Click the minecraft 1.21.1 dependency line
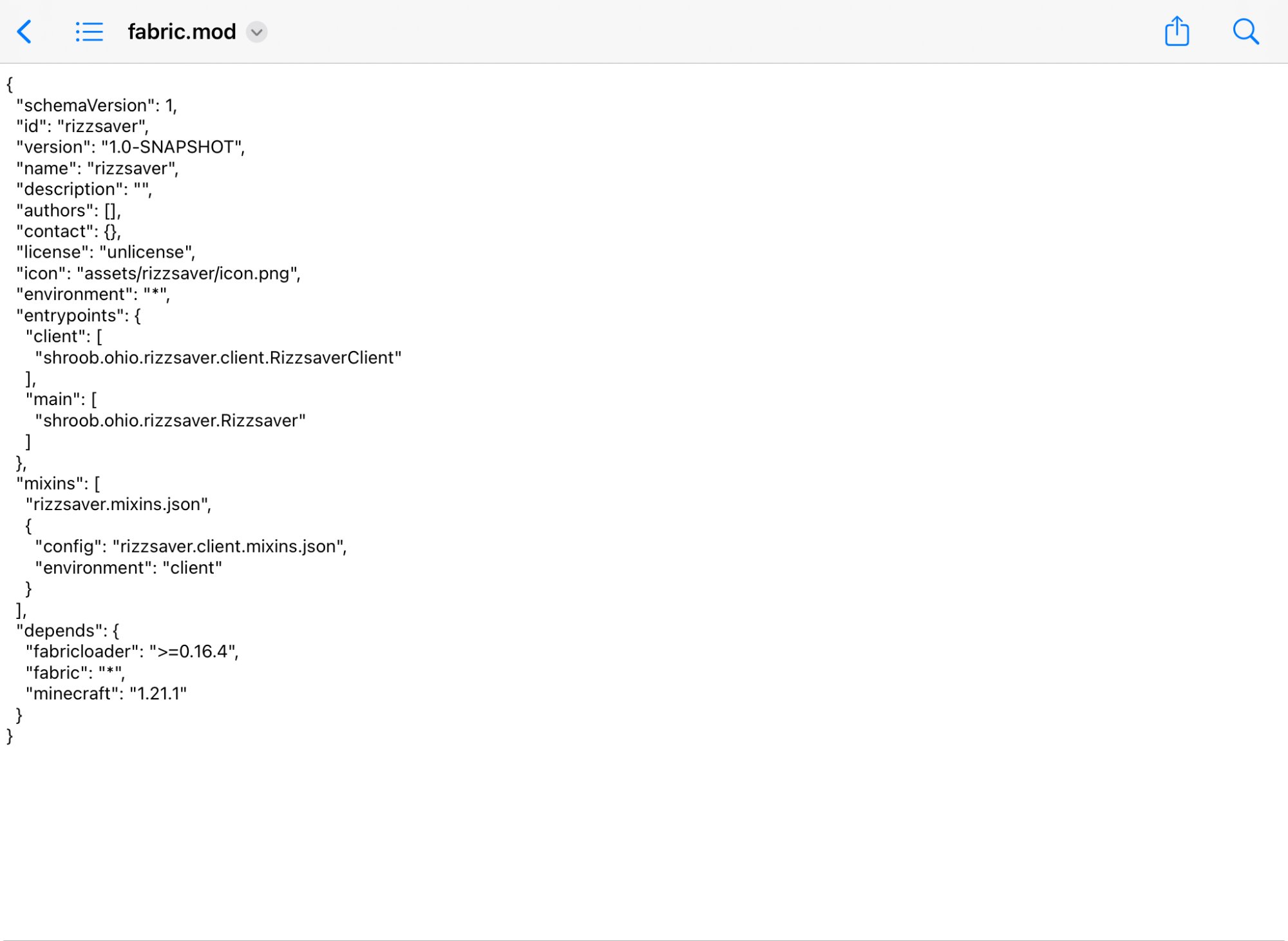This screenshot has width=1288, height=941. pos(106,694)
